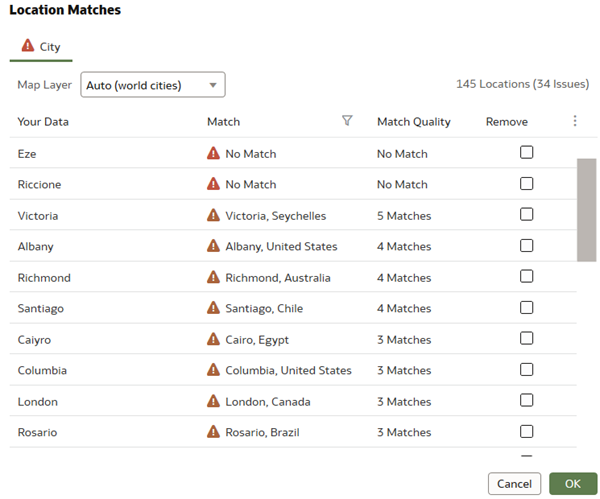Open the three-dot options menu
Image resolution: width=600 pixels, height=499 pixels.
(575, 121)
